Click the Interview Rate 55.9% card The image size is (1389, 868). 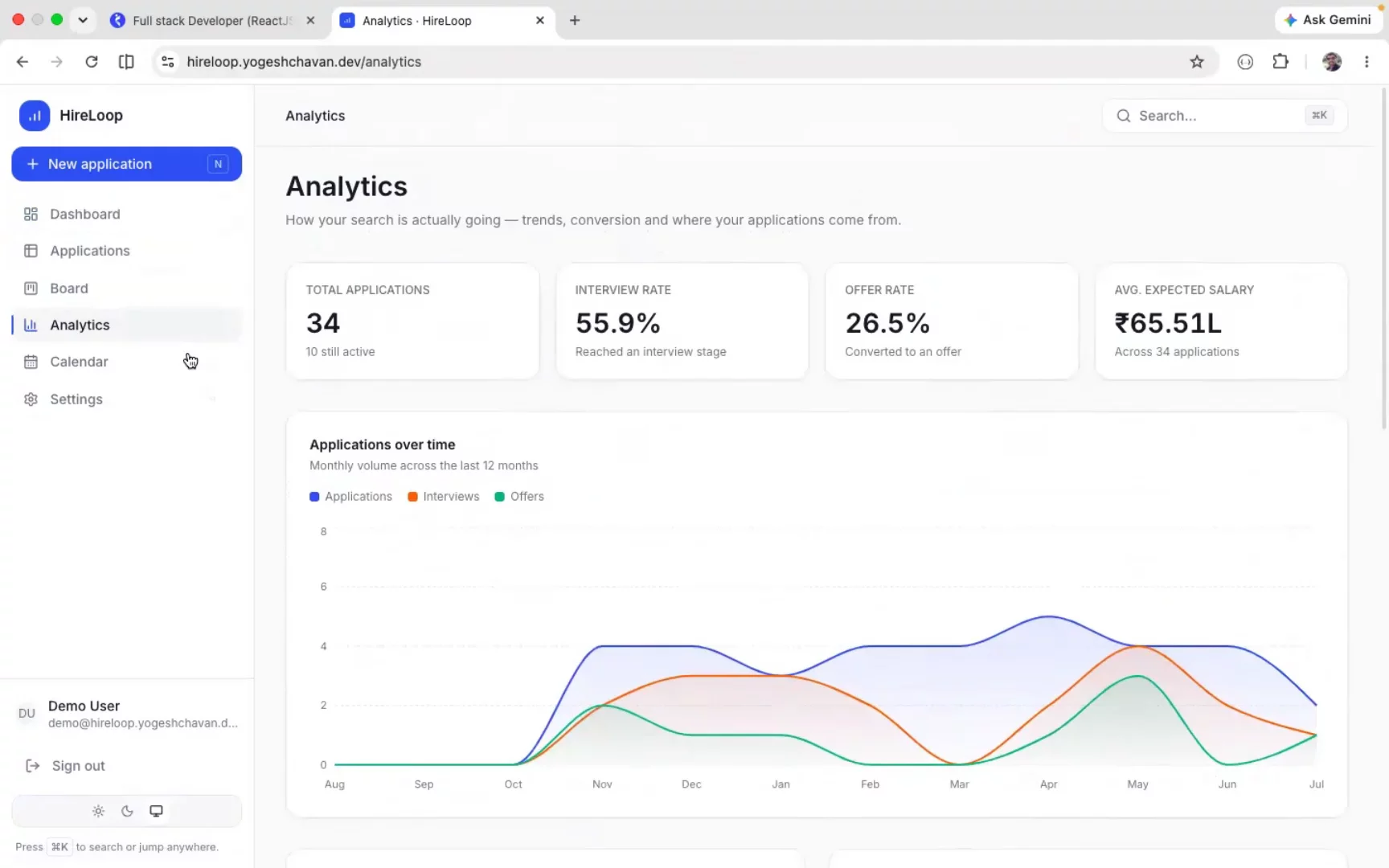(682, 321)
